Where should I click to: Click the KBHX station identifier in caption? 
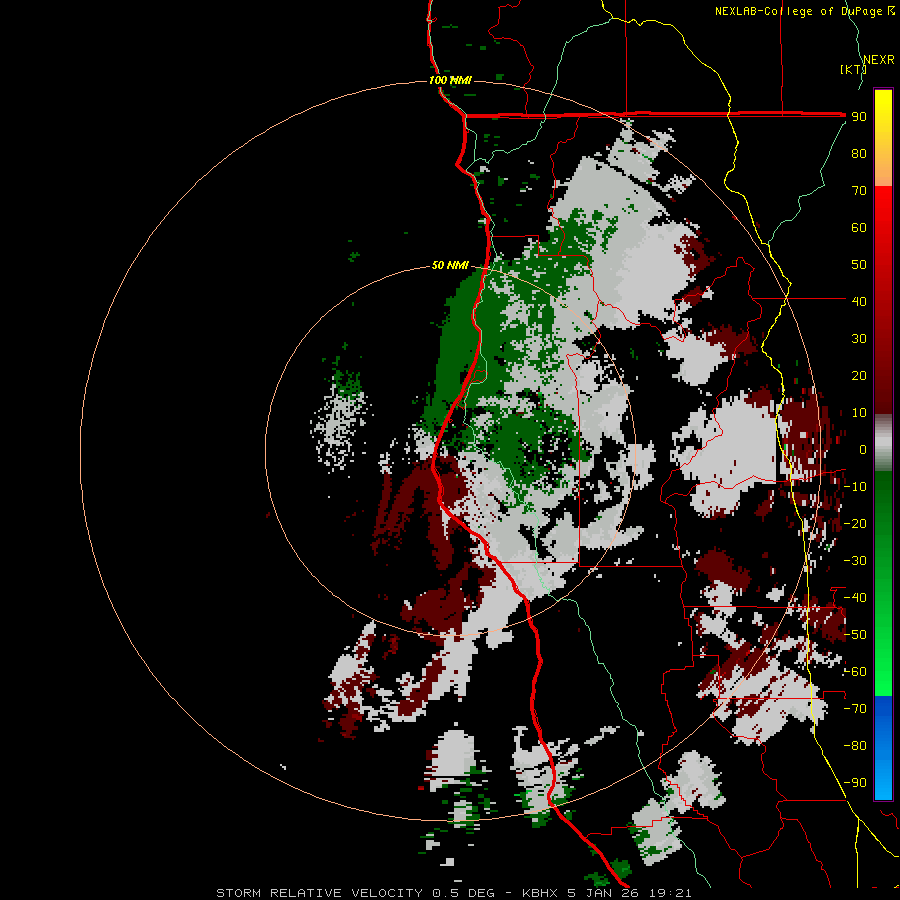(x=540, y=893)
